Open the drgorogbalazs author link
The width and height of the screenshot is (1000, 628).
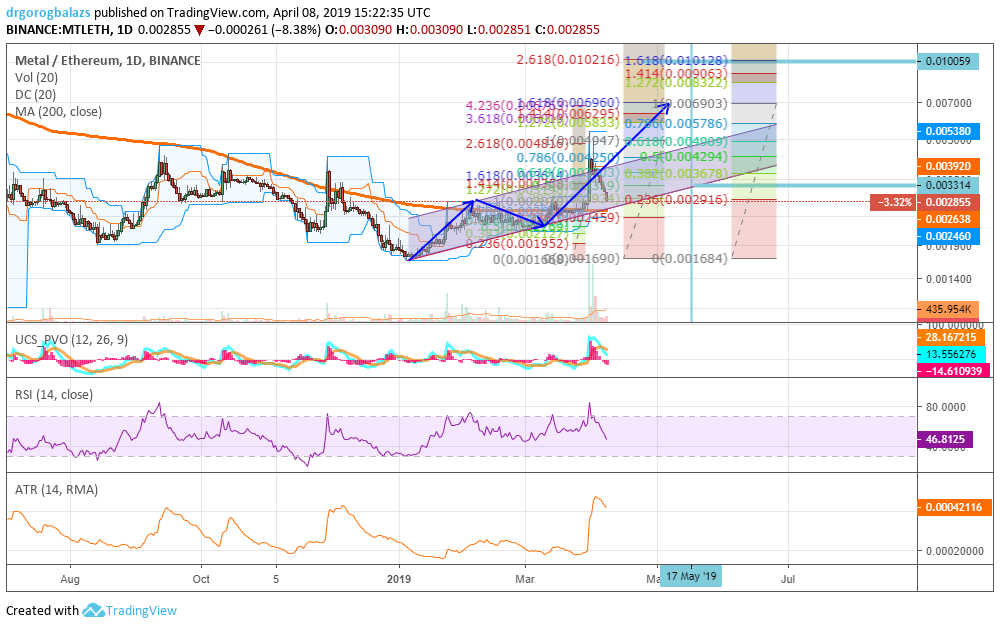(49, 12)
